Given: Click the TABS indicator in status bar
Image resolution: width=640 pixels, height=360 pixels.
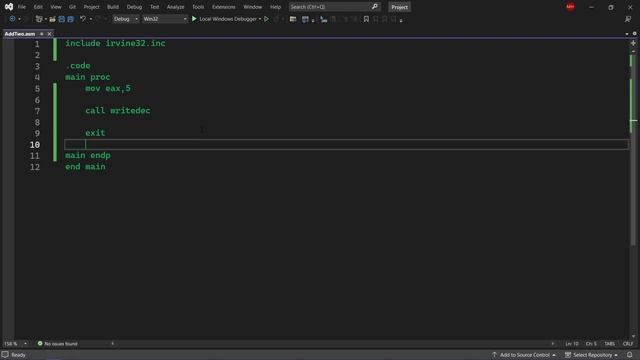Looking at the screenshot, I should 609,344.
